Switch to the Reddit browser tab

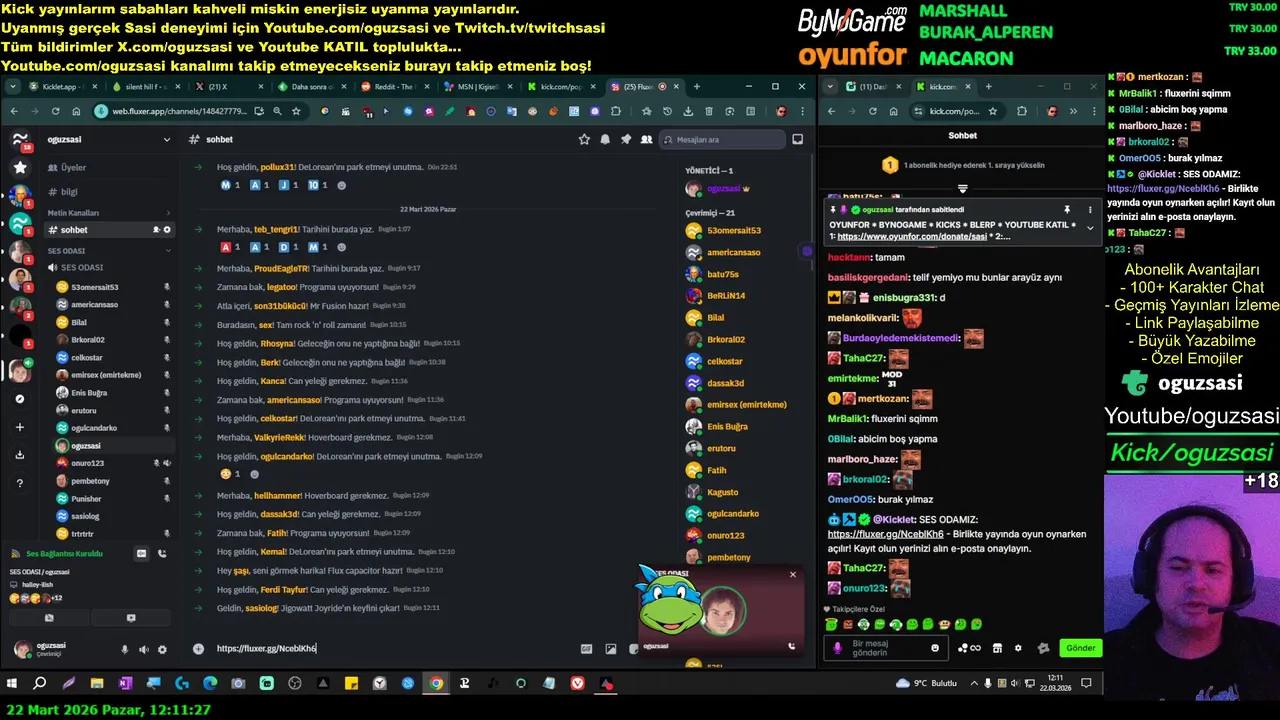[394, 87]
